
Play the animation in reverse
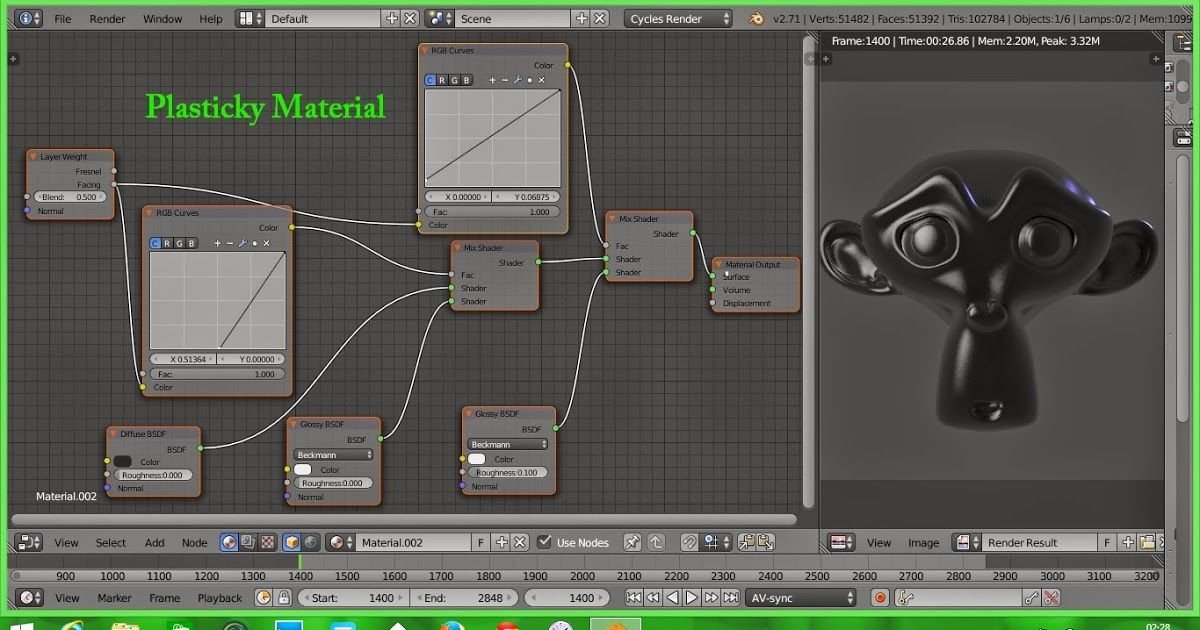(x=672, y=598)
